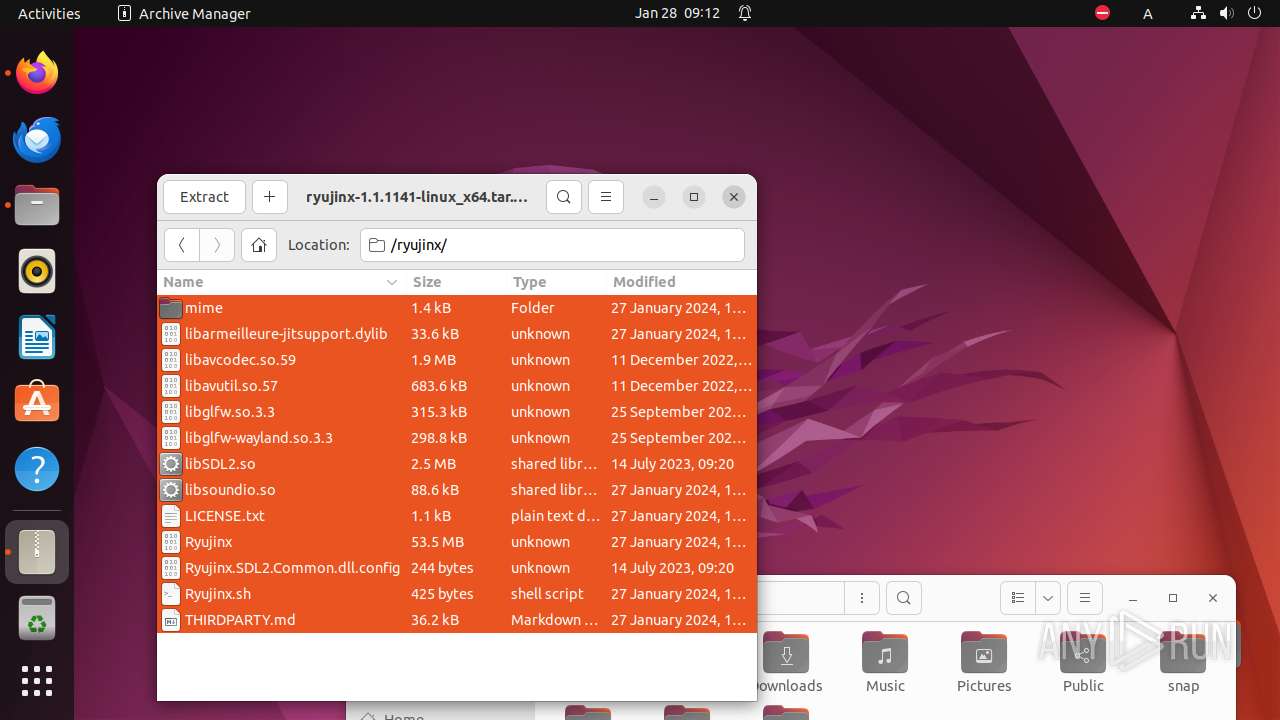
Task: Launch Thunderbird Mail from the dock
Action: point(37,139)
